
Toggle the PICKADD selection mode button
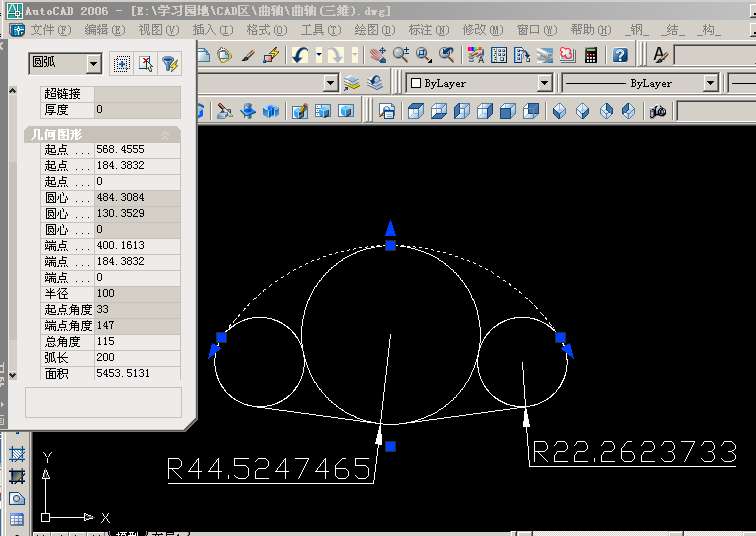(x=122, y=63)
